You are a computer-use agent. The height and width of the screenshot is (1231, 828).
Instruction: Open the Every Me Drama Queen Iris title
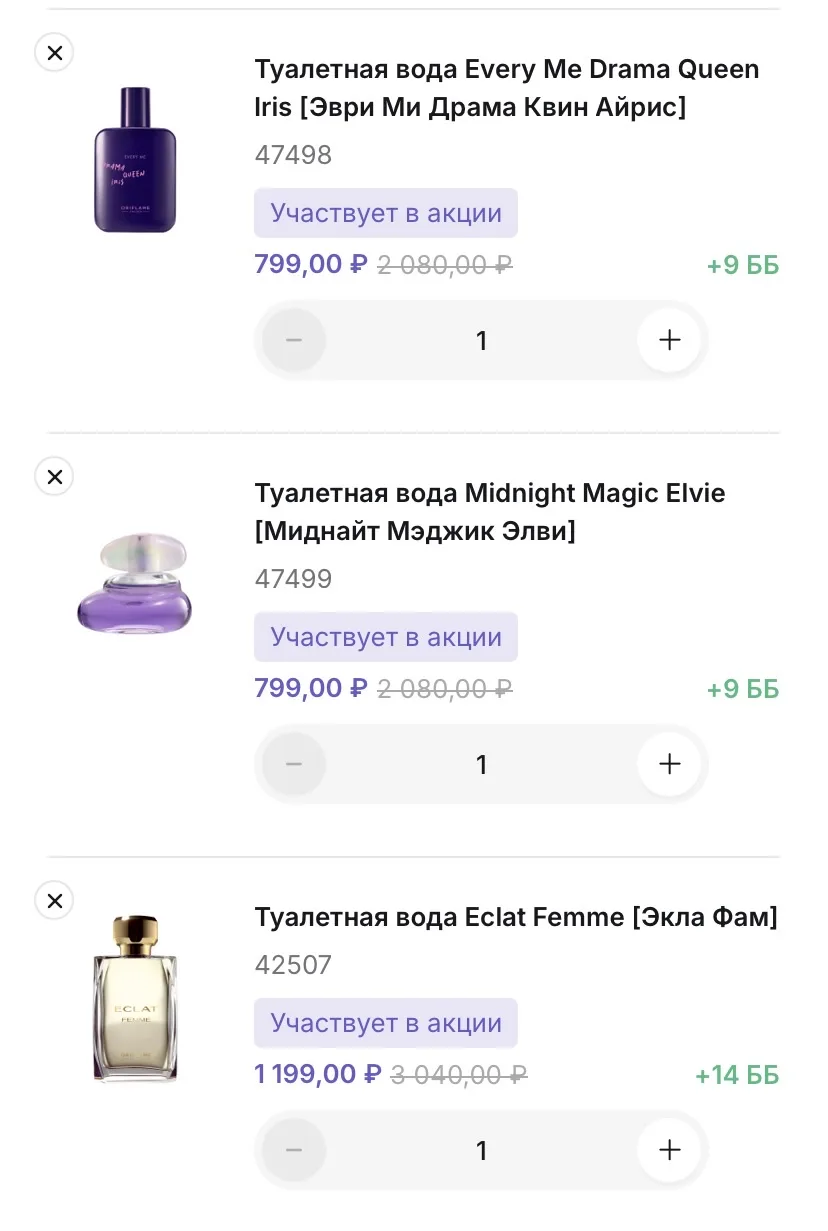coord(506,88)
